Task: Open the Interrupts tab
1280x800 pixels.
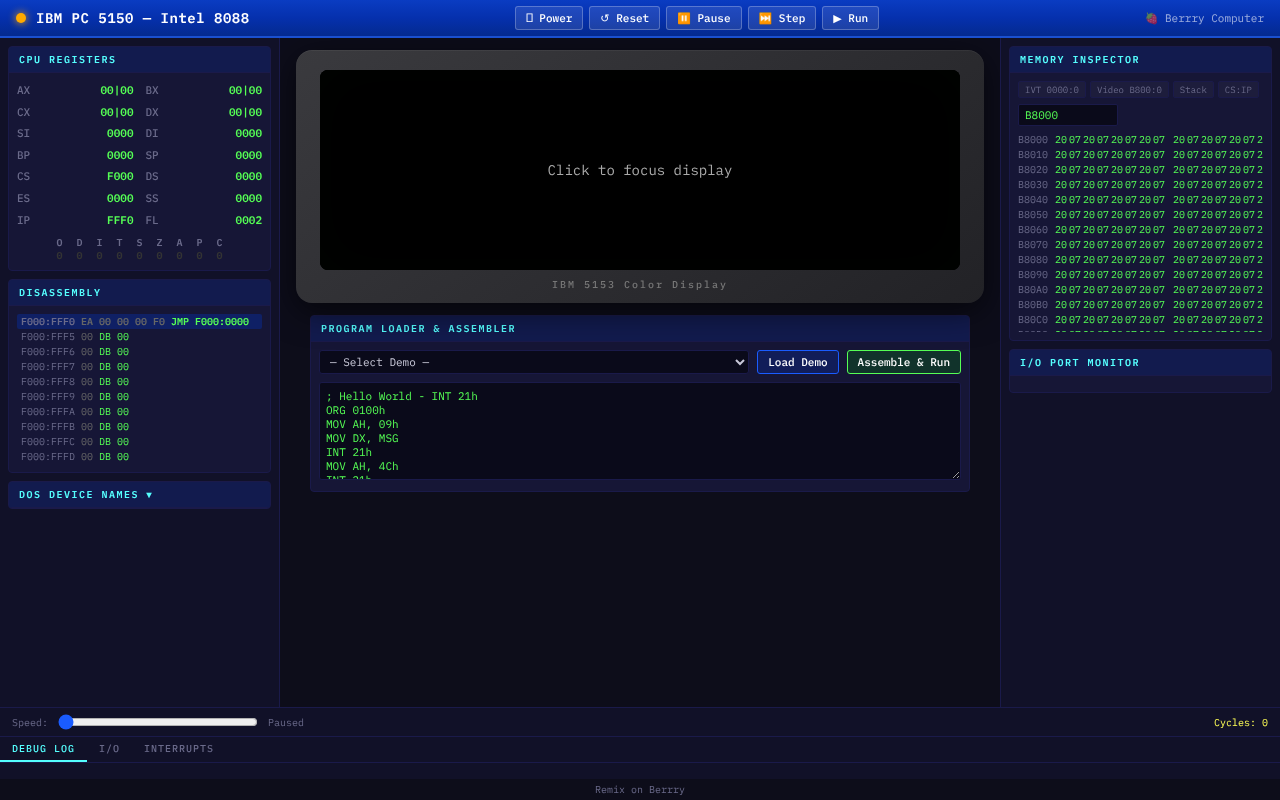Action: 178,749
